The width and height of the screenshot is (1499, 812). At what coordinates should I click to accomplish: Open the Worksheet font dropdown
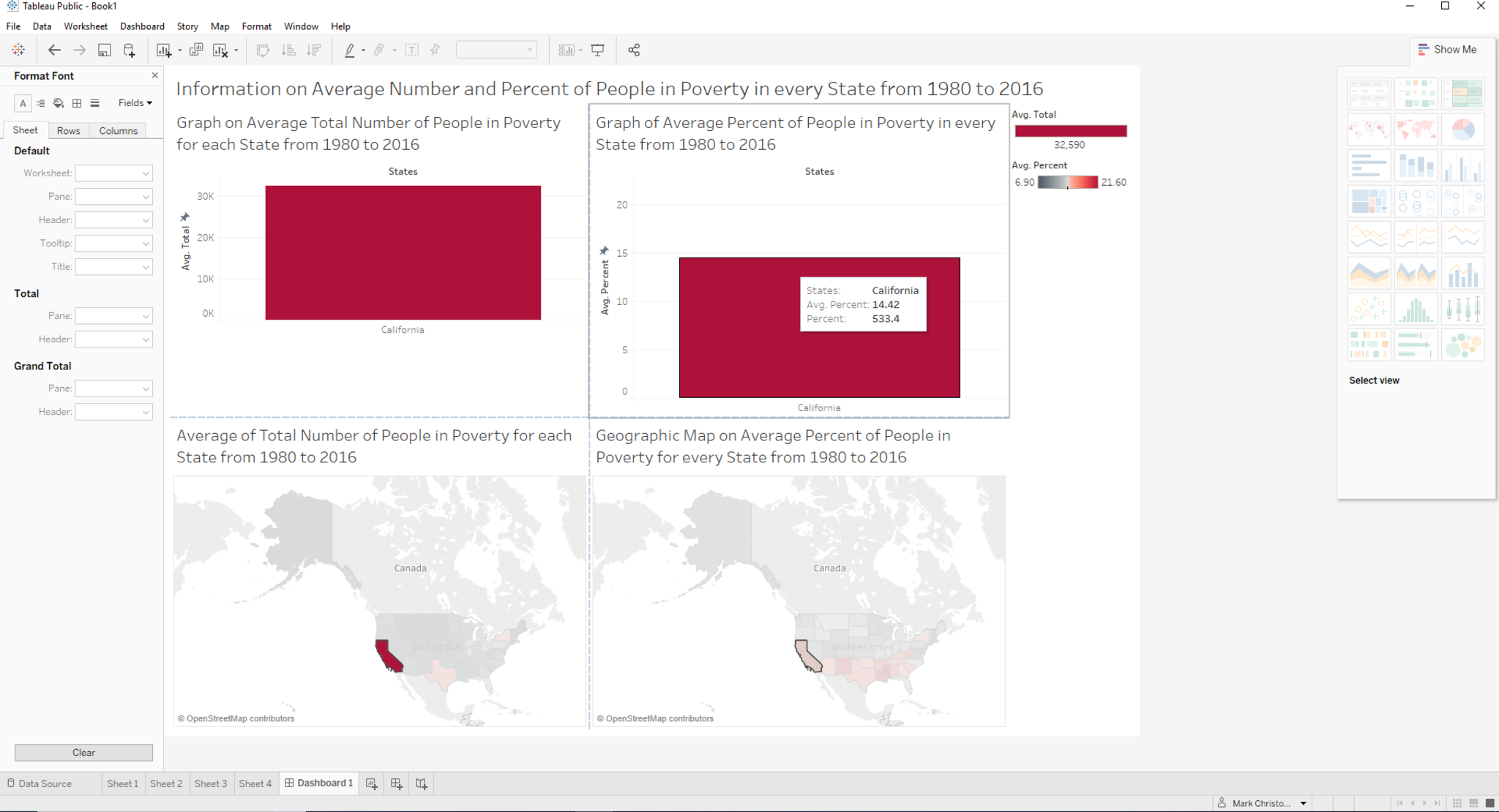click(x=113, y=173)
